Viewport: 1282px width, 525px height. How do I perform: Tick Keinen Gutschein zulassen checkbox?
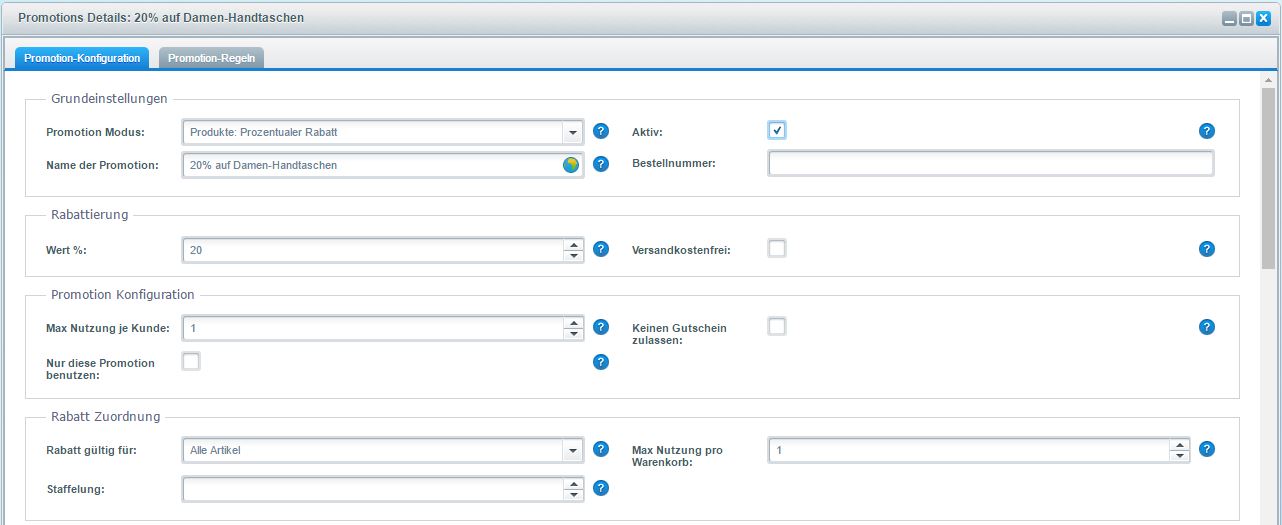pos(777,326)
